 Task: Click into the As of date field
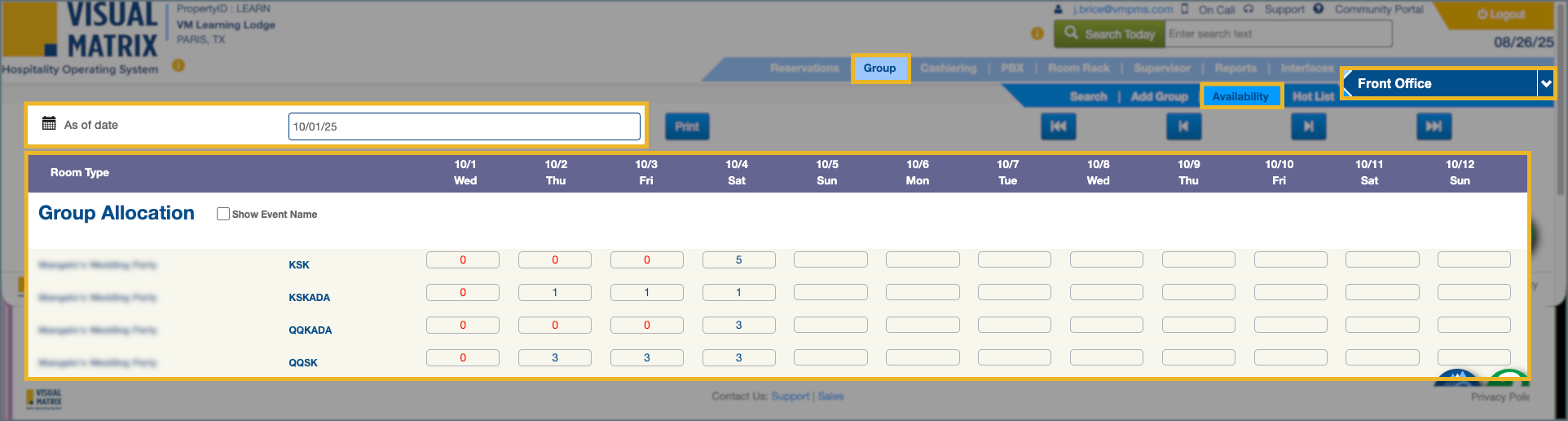pyautogui.click(x=464, y=126)
